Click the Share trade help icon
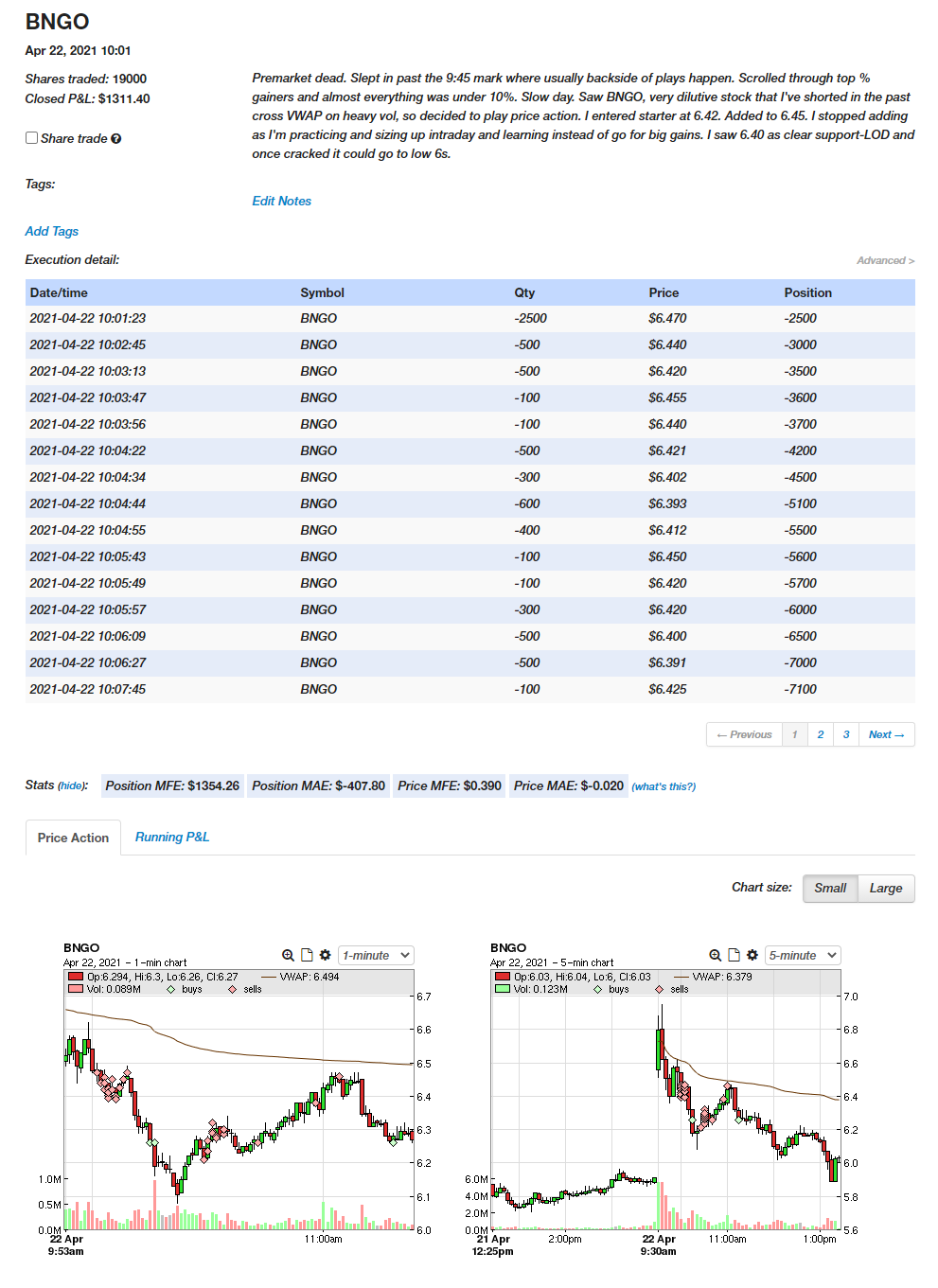Viewport: 938px width, 1288px height. click(115, 139)
